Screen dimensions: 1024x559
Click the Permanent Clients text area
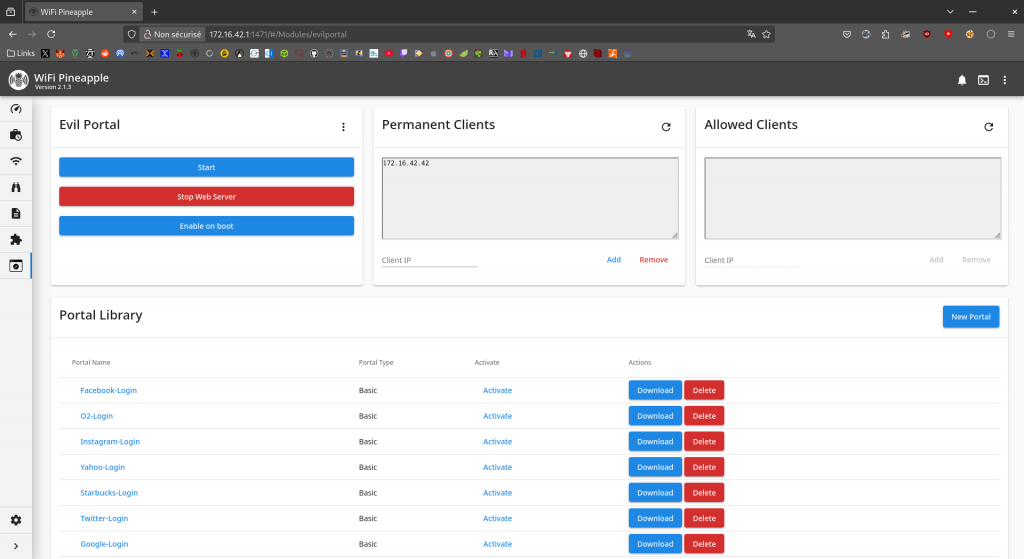tap(530, 198)
